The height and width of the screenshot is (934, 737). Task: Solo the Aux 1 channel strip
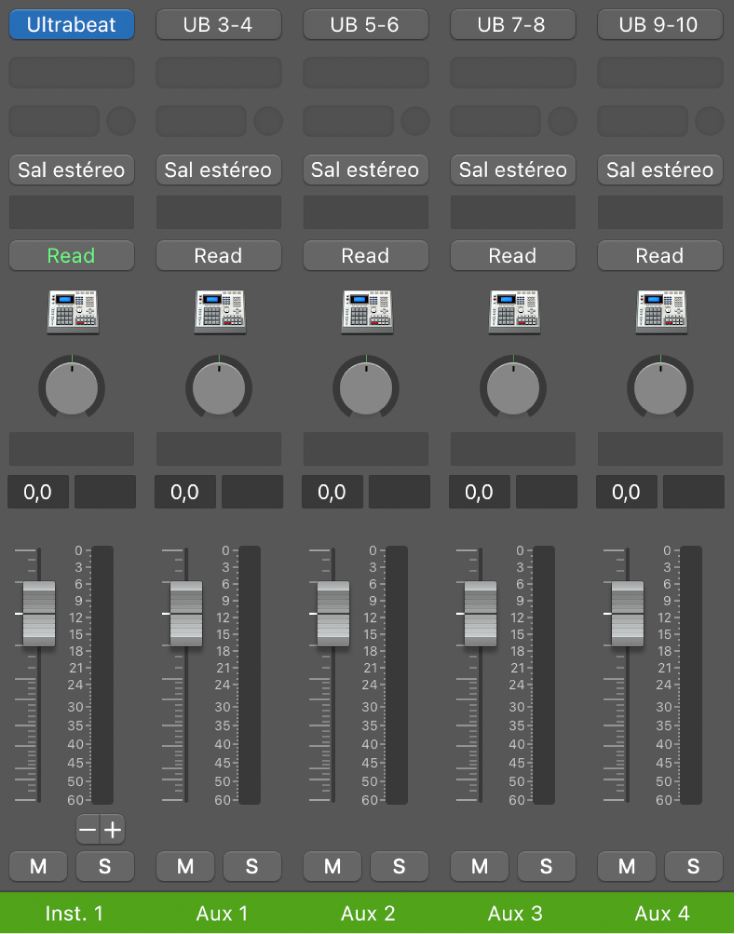252,866
